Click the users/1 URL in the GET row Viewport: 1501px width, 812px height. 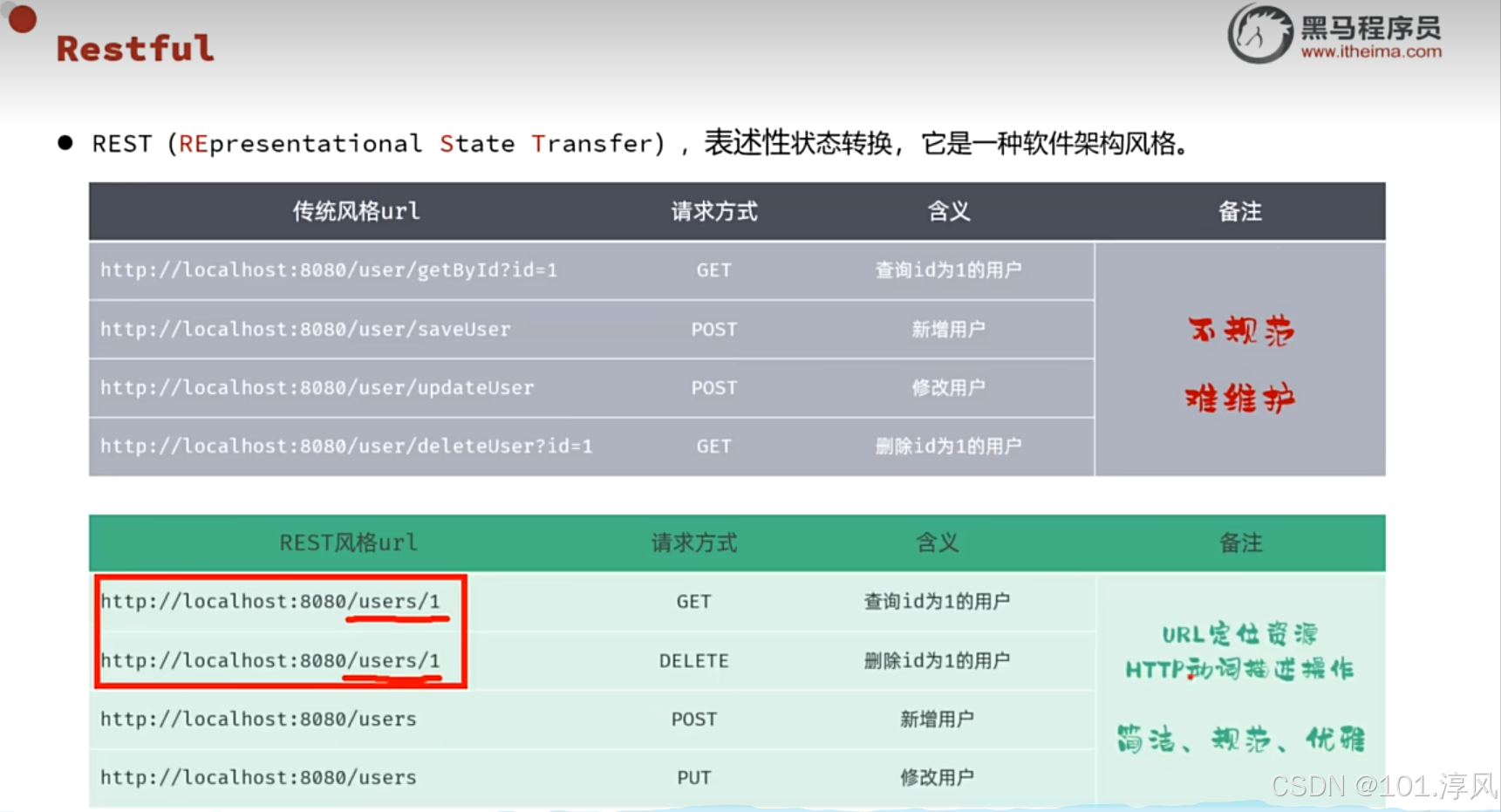point(270,602)
